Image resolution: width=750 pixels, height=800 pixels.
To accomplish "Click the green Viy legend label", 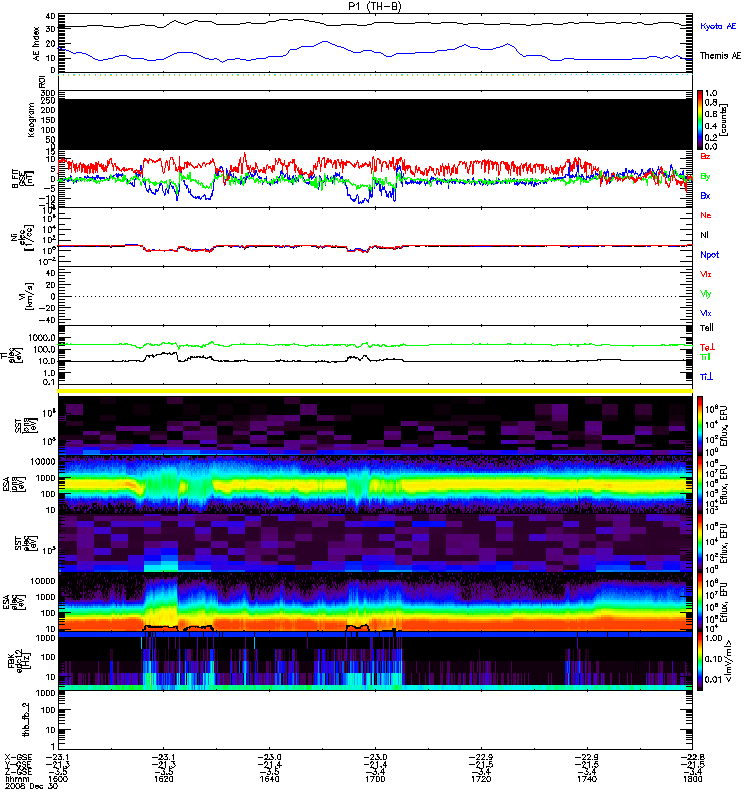I will coord(705,294).
